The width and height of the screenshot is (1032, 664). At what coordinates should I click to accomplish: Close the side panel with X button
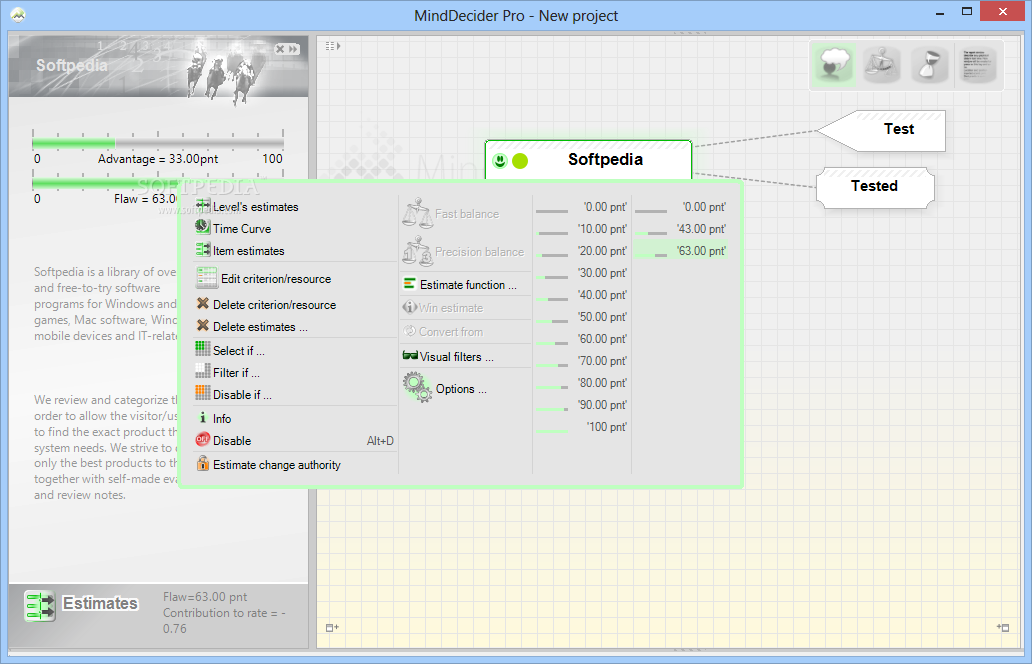coord(280,49)
